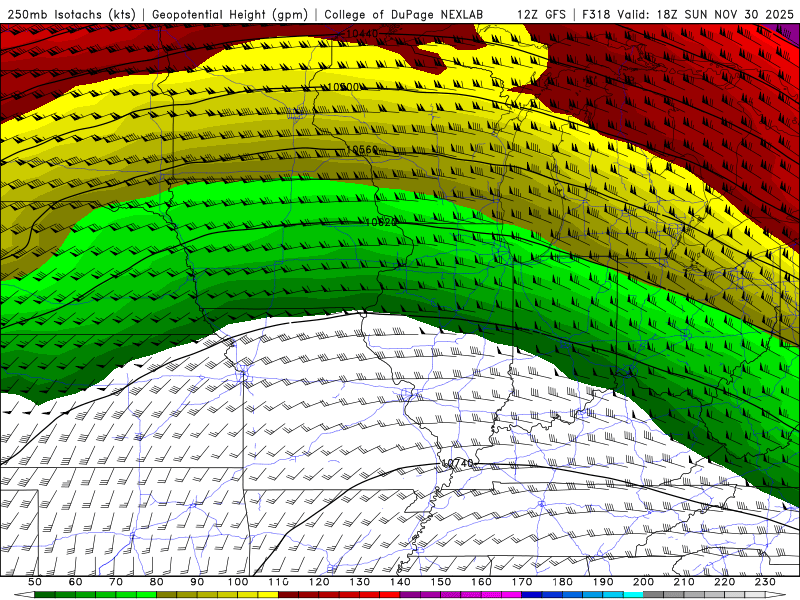This screenshot has height=600, width=800.
Task: Click the 160 value on the color scale
Action: (481, 582)
